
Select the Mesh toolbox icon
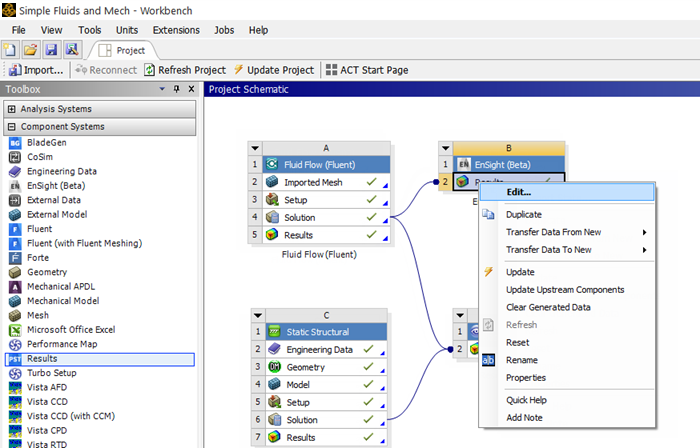click(x=15, y=315)
